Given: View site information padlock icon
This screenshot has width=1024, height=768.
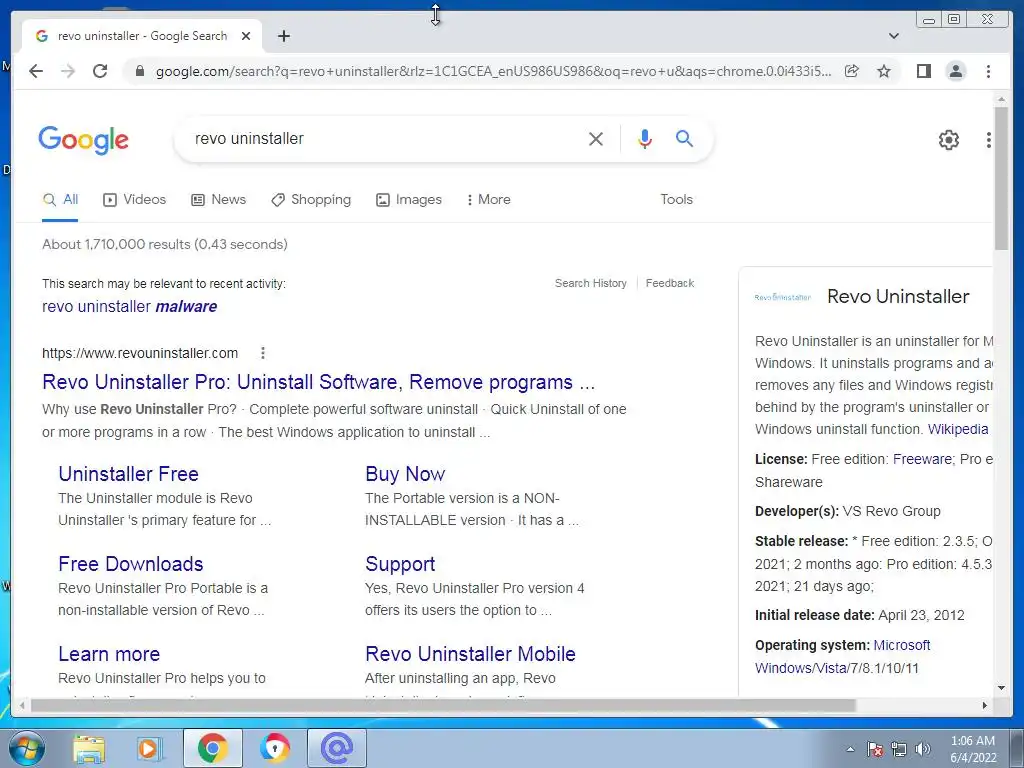Looking at the screenshot, I should (x=139, y=71).
